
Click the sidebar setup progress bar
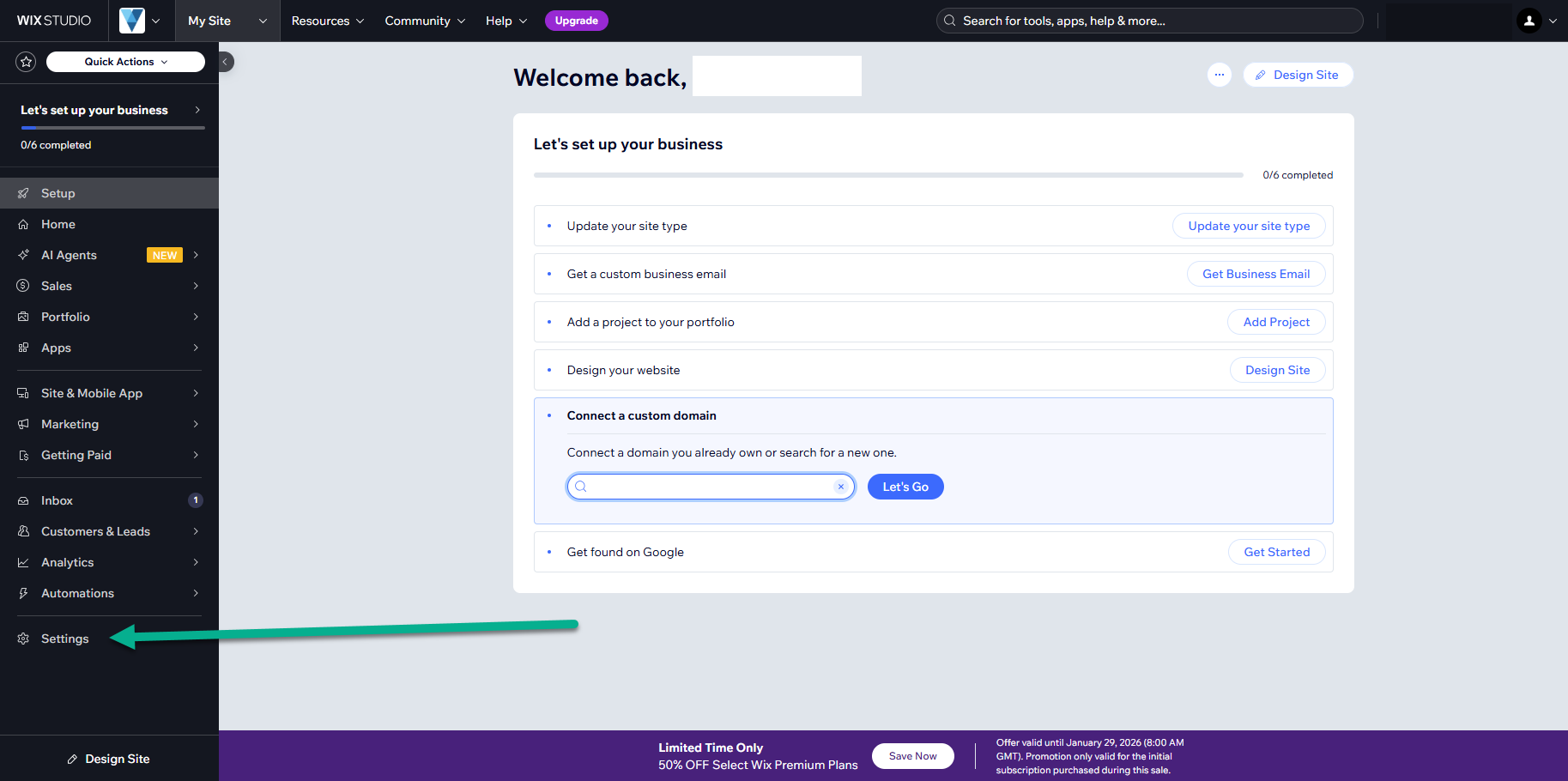pyautogui.click(x=112, y=128)
